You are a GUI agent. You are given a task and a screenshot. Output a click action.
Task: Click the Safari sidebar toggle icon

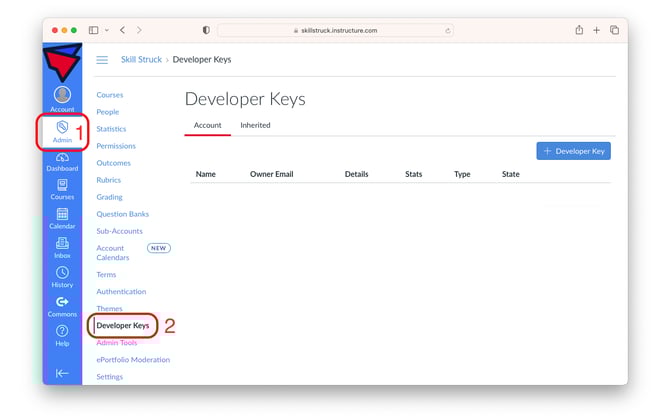94,30
